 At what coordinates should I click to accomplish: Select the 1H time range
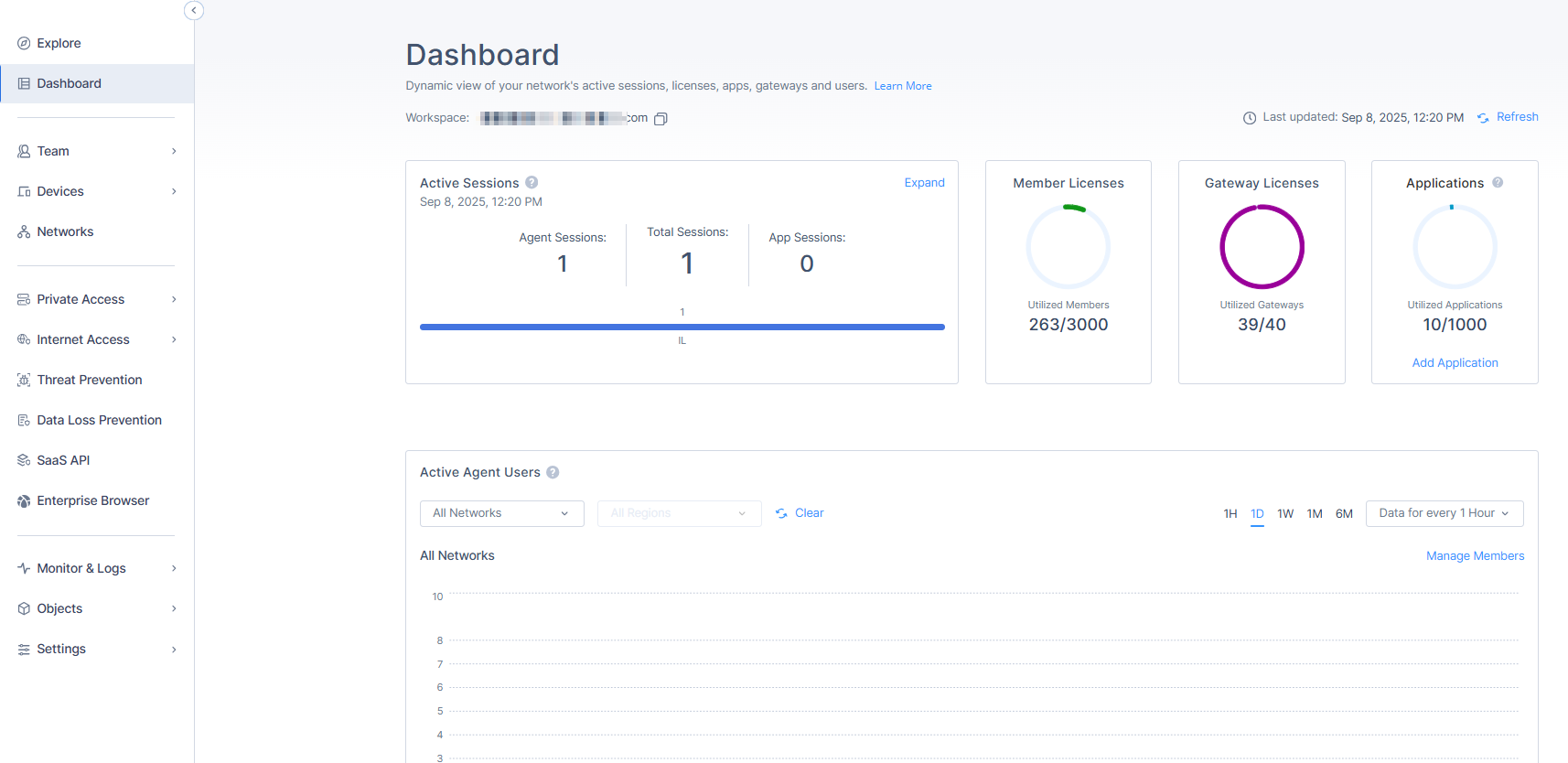pyautogui.click(x=1230, y=513)
